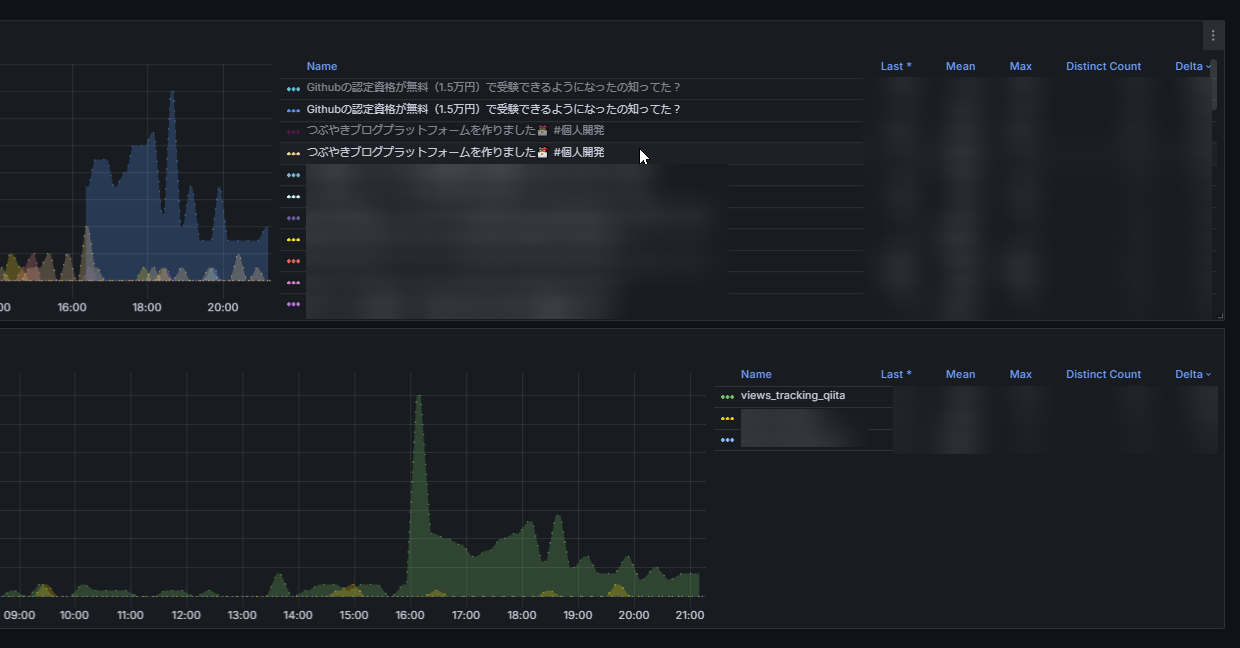1240x648 pixels.
Task: Click the green series marker for views_tracking_qiita
Action: [x=727, y=397]
